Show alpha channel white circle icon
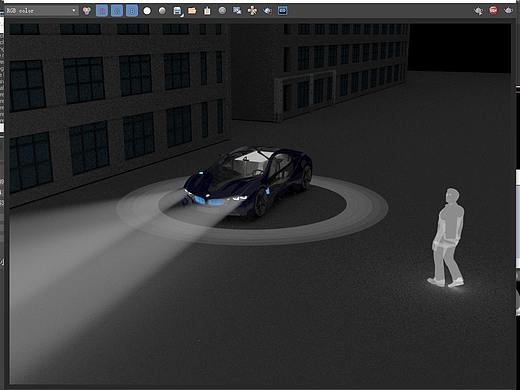Image resolution: width=520 pixels, height=390 pixels. [x=147, y=11]
